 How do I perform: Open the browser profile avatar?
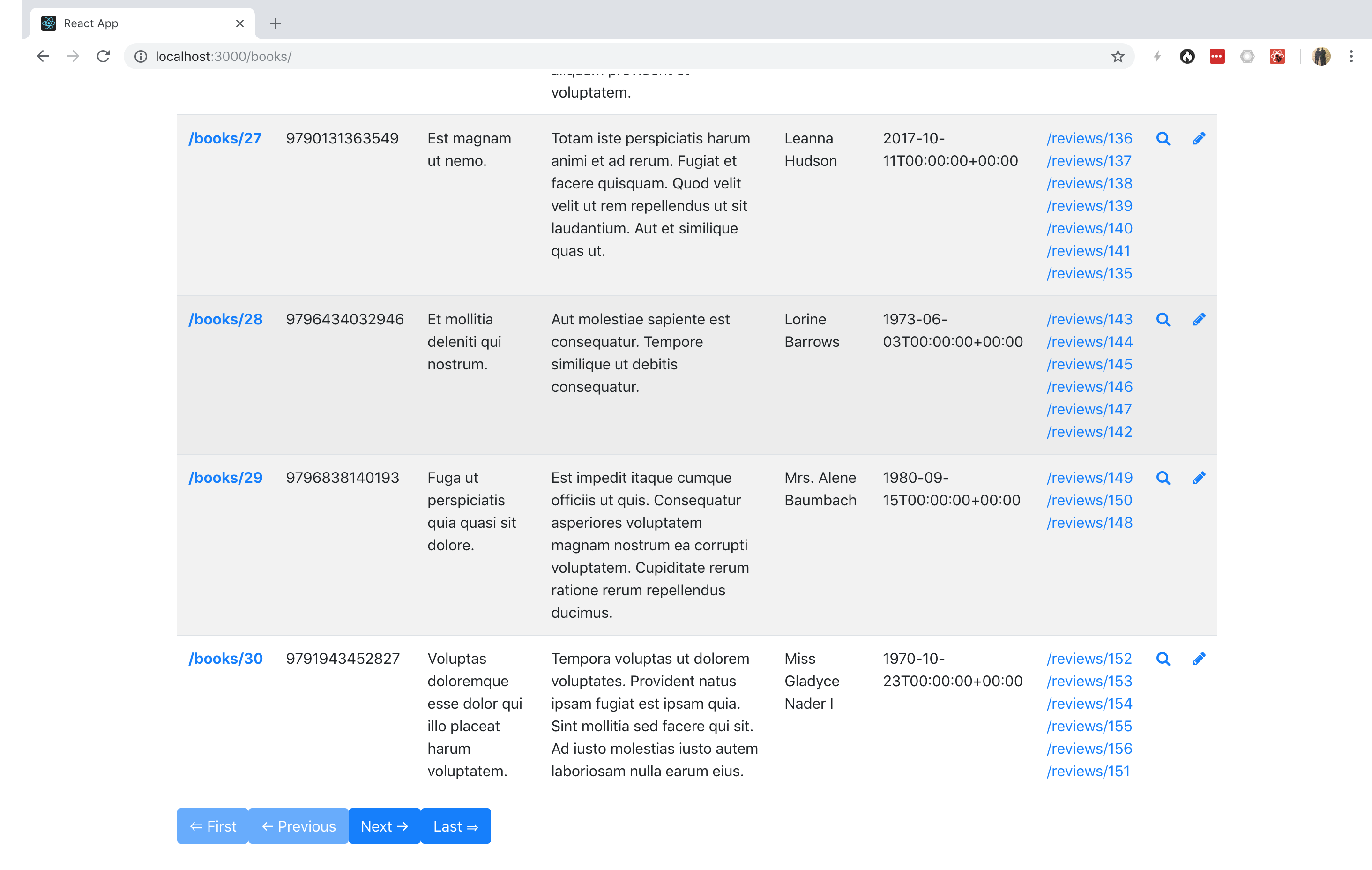(1321, 56)
